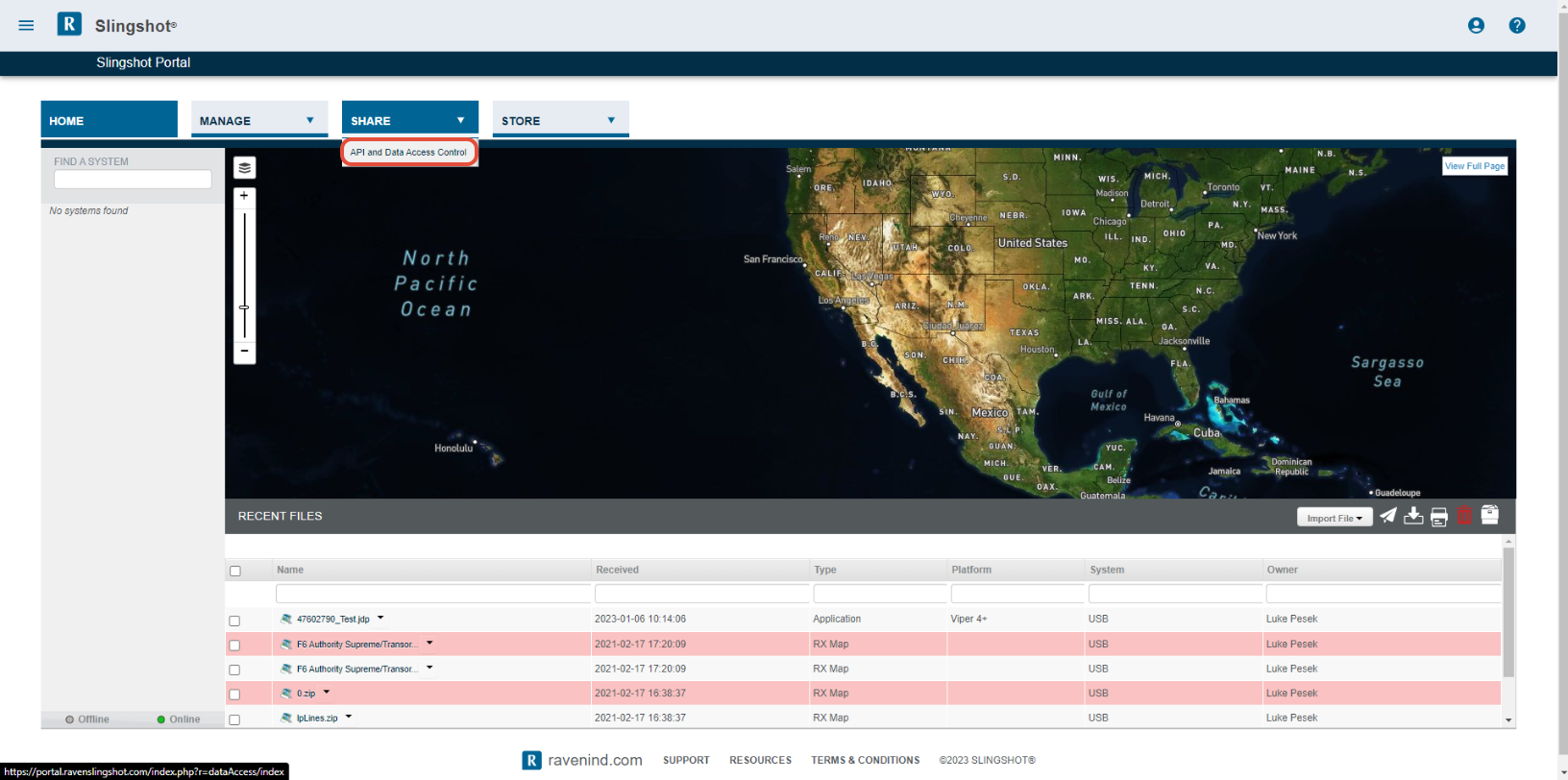Click the map zoom slider handle
Viewport: 1568px width, 780px height.
244,307
